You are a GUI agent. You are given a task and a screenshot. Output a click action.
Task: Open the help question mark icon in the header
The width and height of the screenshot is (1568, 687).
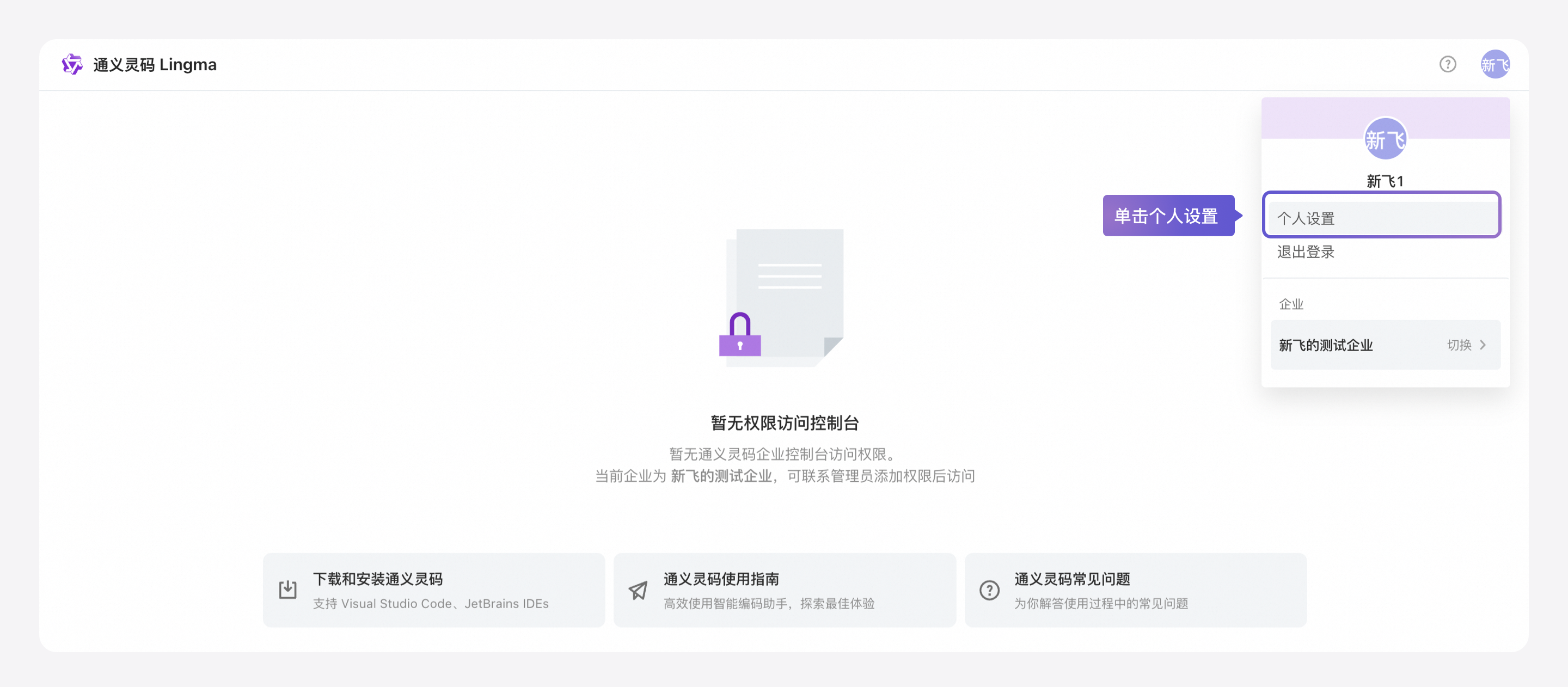click(x=1448, y=64)
